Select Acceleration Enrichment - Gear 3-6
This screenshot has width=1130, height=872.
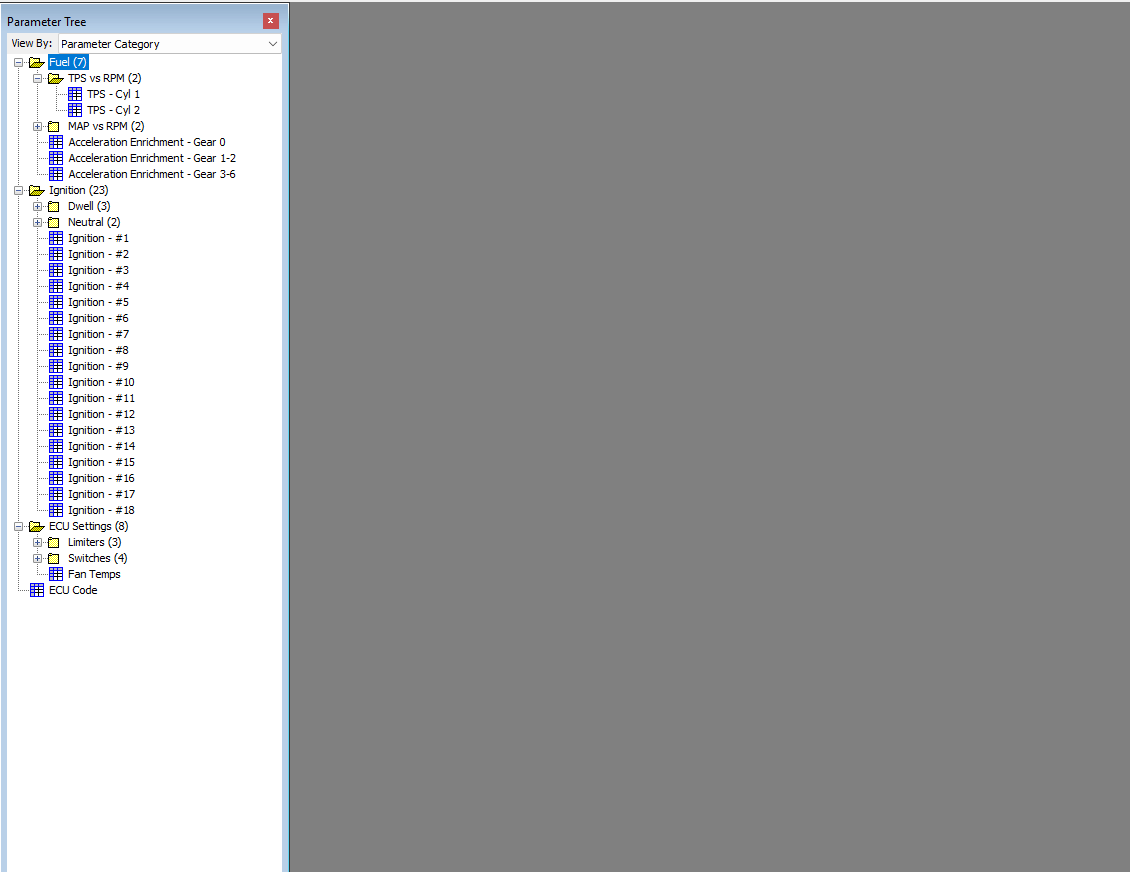[152, 174]
